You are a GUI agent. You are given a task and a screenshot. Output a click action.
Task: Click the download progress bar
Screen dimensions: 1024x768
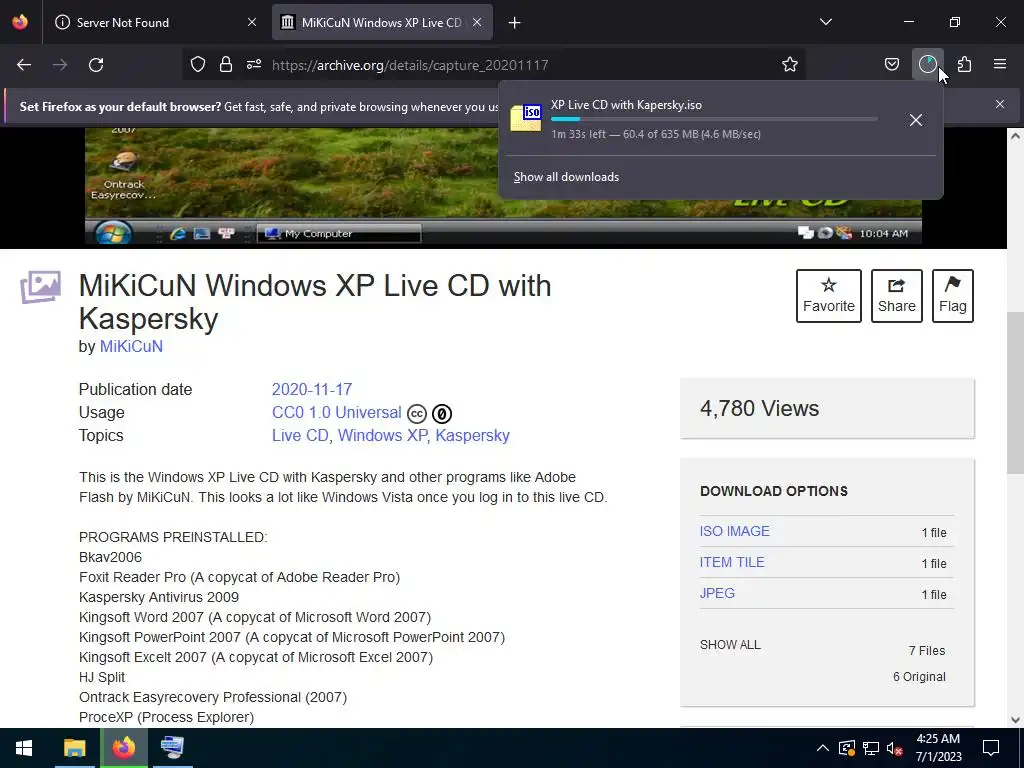pyautogui.click(x=714, y=119)
